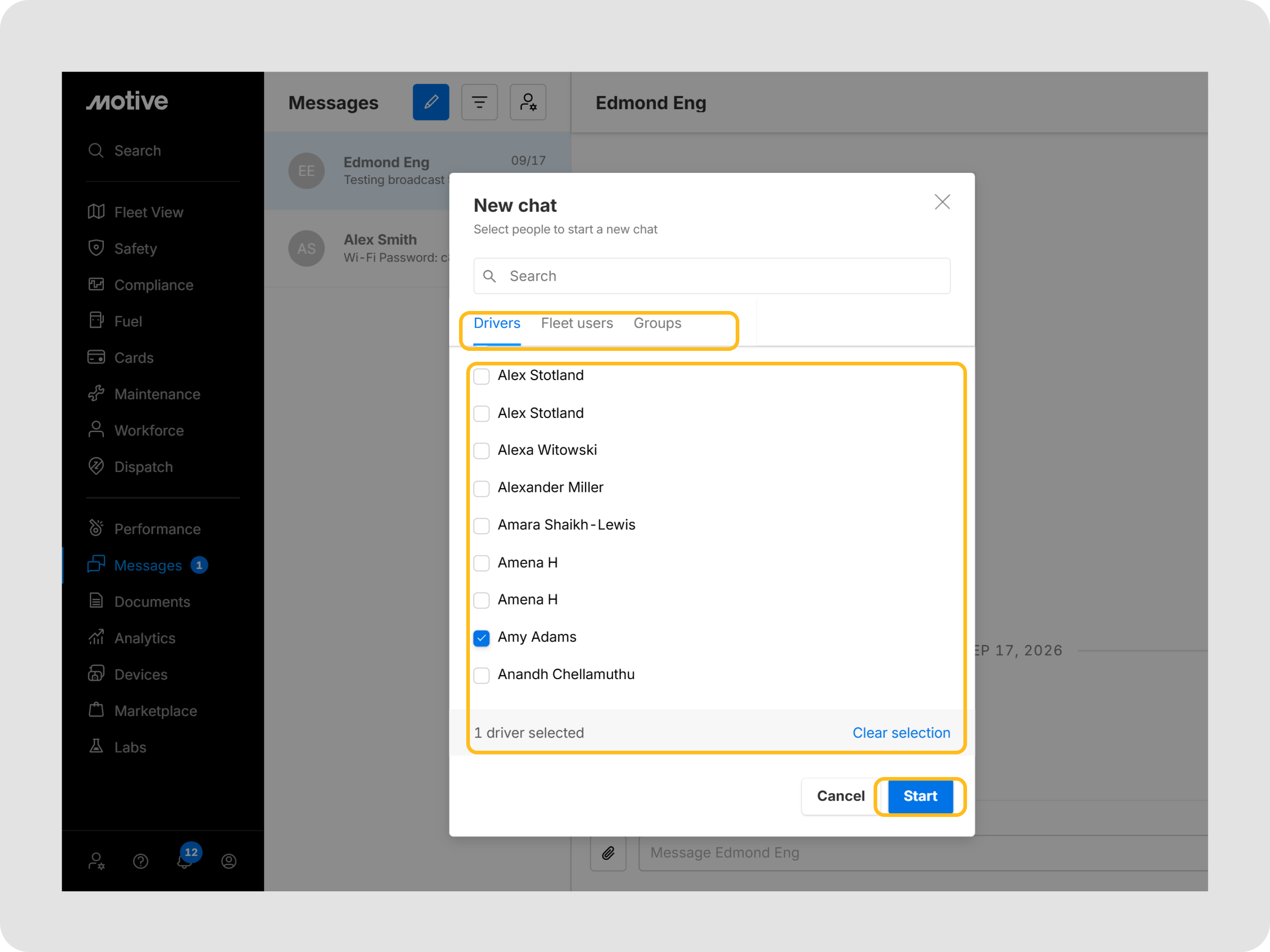Click the Cancel button
Screen dimensions: 1270x952
tap(840, 796)
